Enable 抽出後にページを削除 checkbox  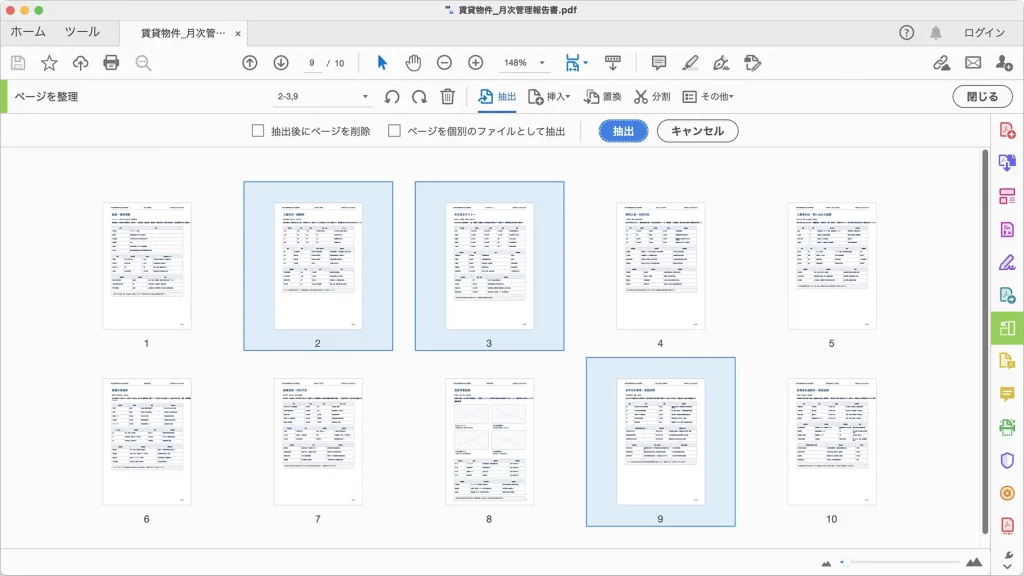click(x=258, y=131)
